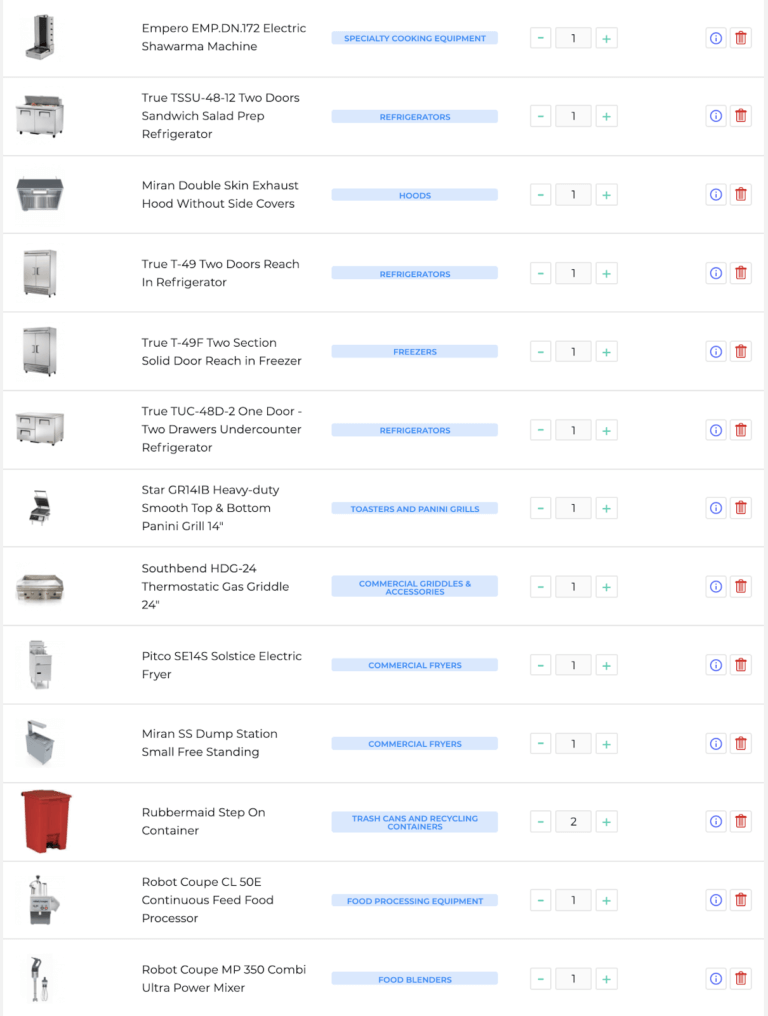
Task: View info for Southbend HDG-24 griddle
Action: click(716, 586)
